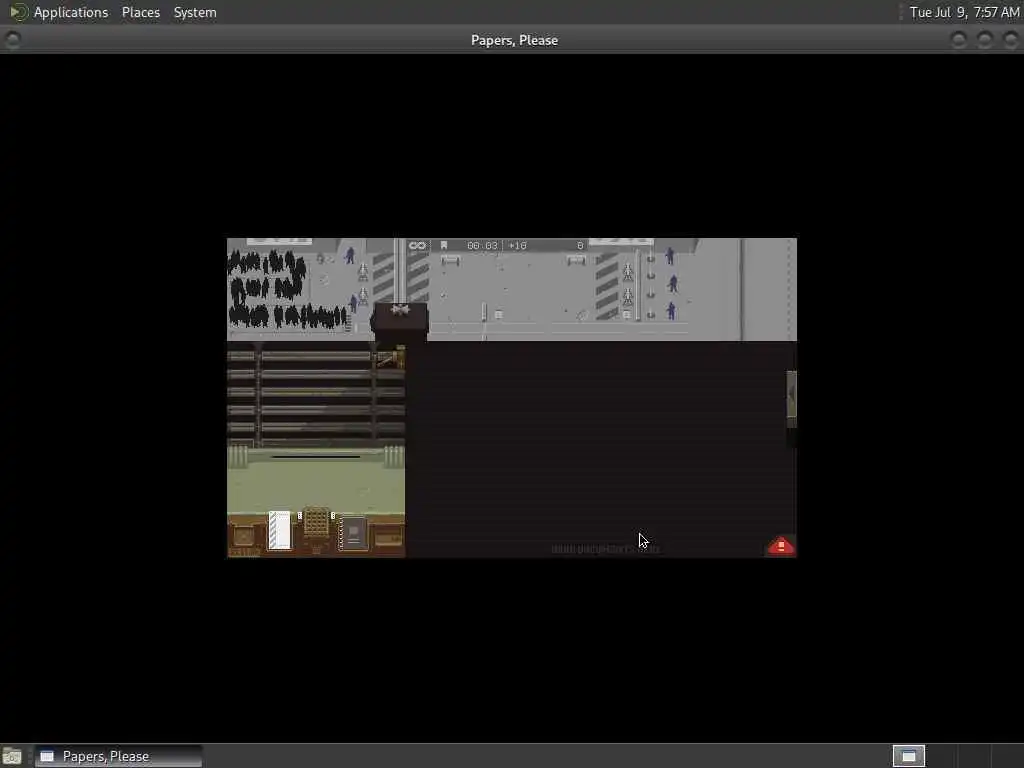Viewport: 1024px width, 768px height.
Task: Open the Applications menu
Action: tap(71, 12)
